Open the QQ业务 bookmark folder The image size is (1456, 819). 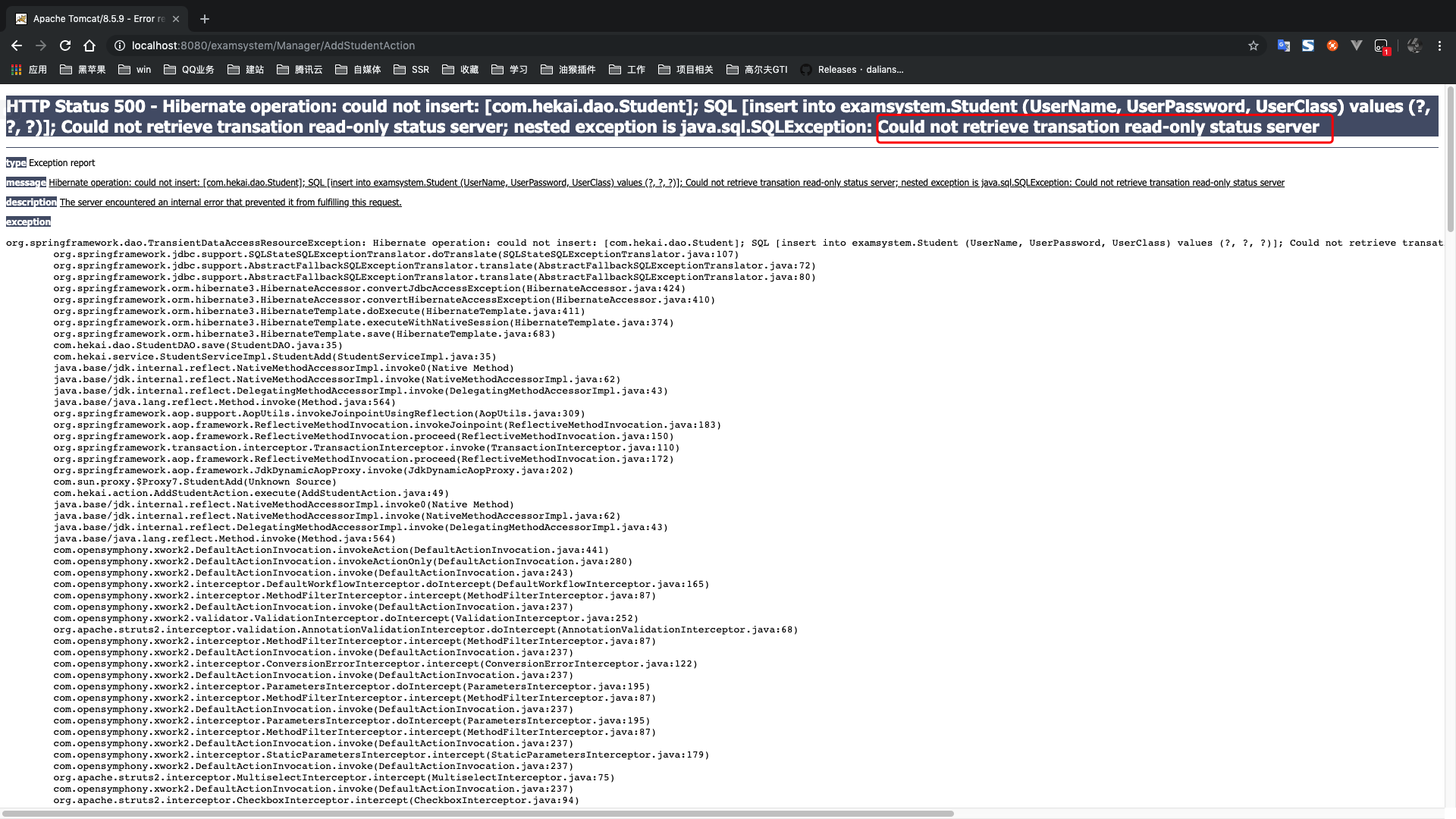coord(189,70)
